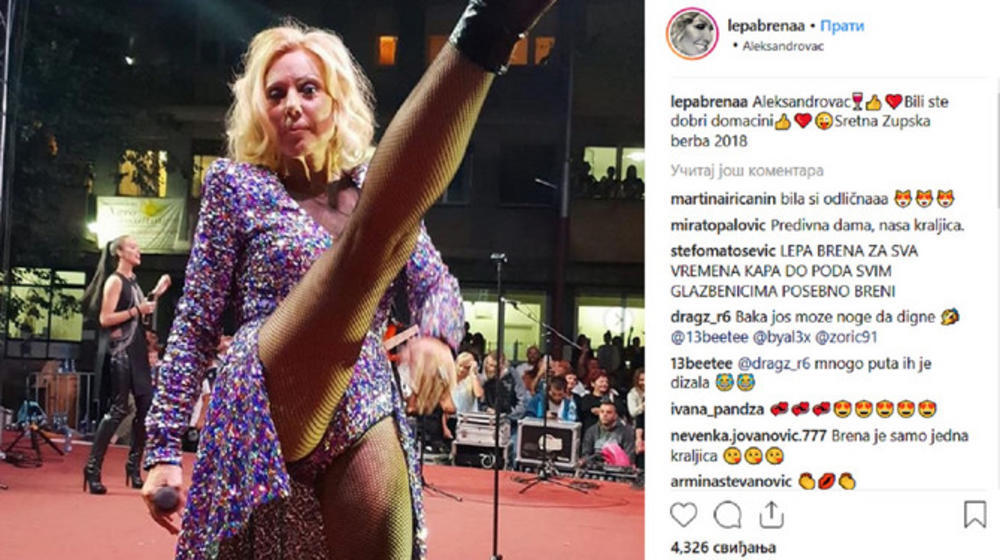Click the concert photo of the post
The image size is (1000, 560).
coord(322,280)
